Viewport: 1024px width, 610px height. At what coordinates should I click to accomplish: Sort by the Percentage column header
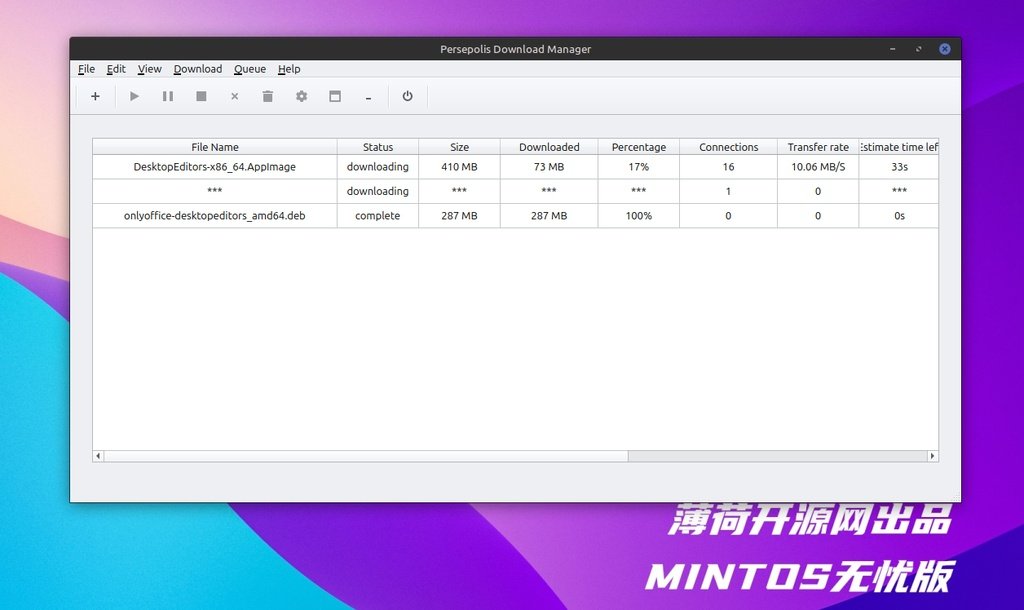pos(639,147)
